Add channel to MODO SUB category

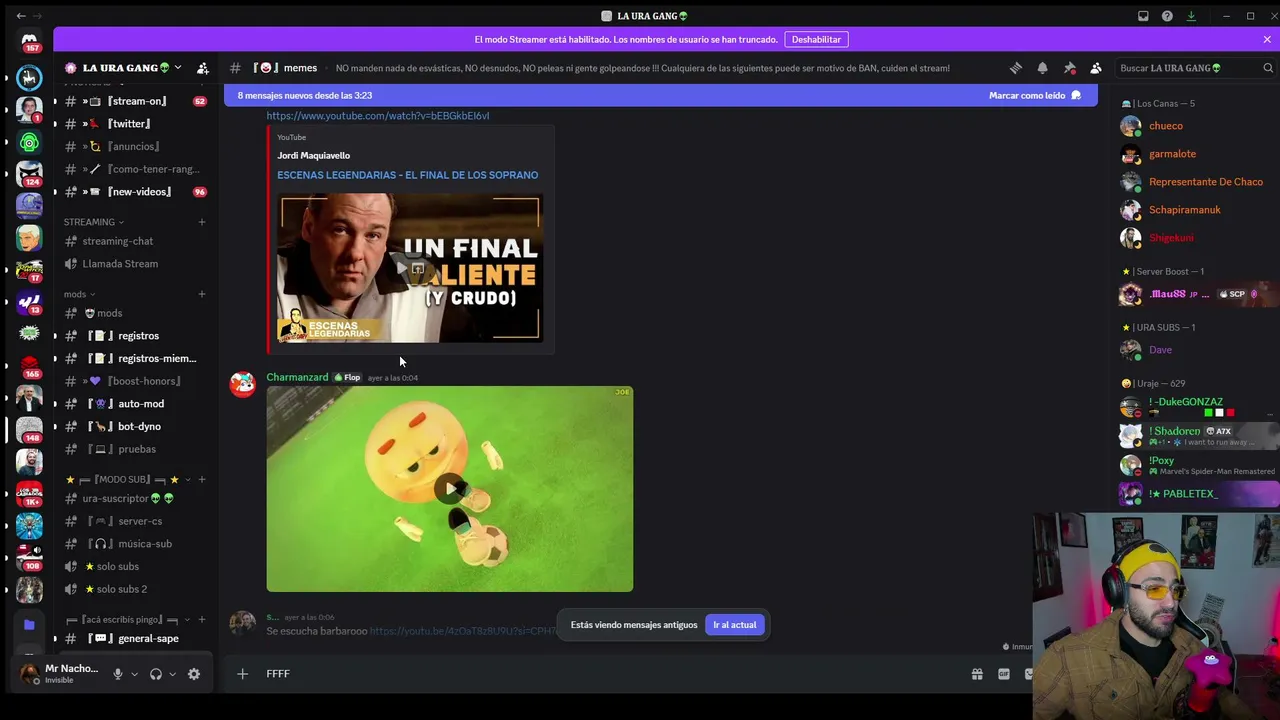(x=202, y=479)
